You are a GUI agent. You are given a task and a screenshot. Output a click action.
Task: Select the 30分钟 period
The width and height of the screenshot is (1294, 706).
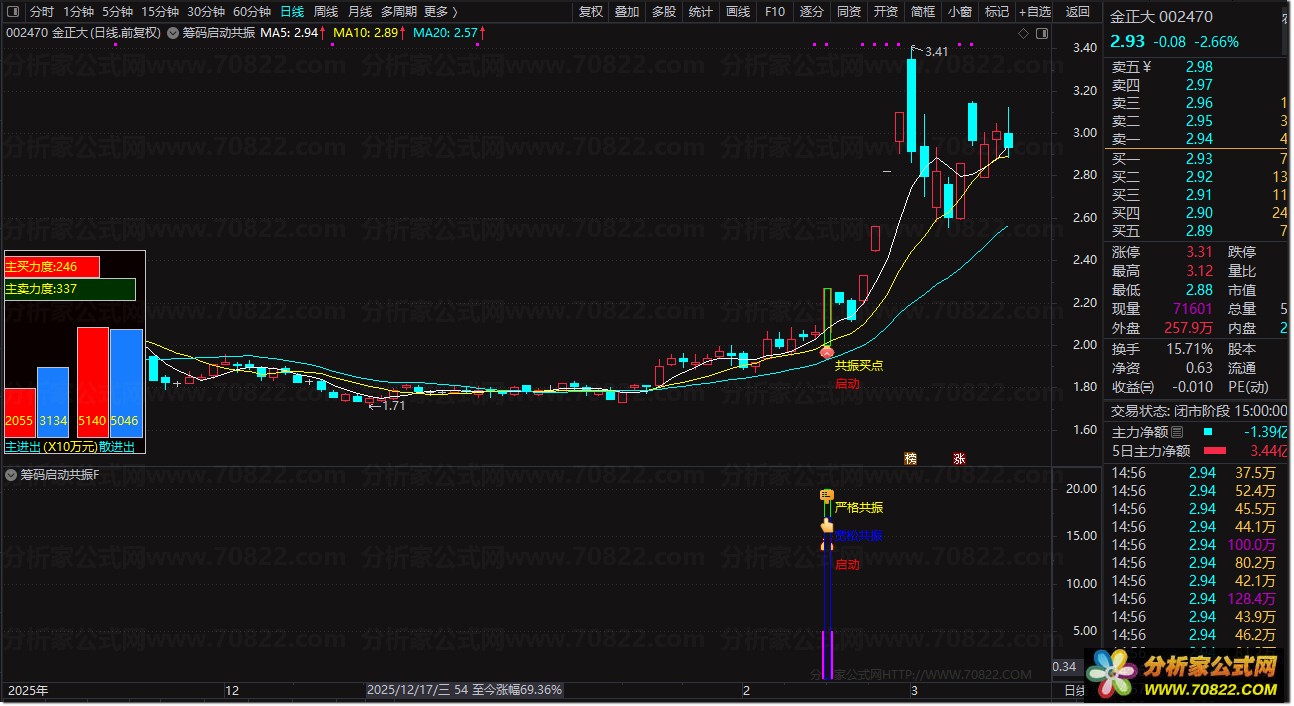coord(206,12)
